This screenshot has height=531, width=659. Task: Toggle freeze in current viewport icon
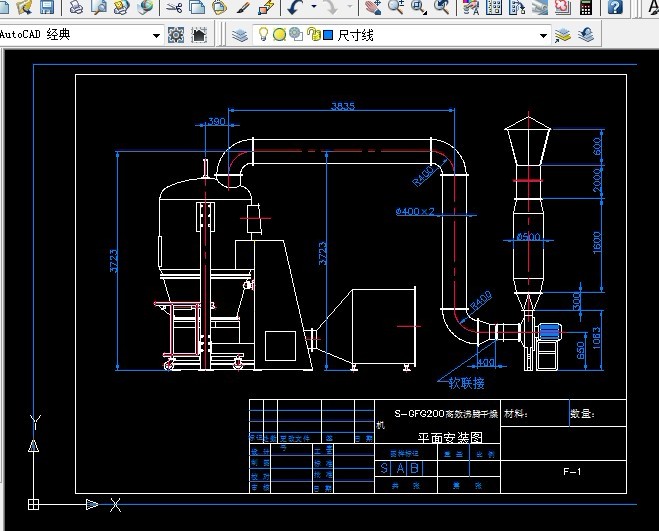point(296,34)
